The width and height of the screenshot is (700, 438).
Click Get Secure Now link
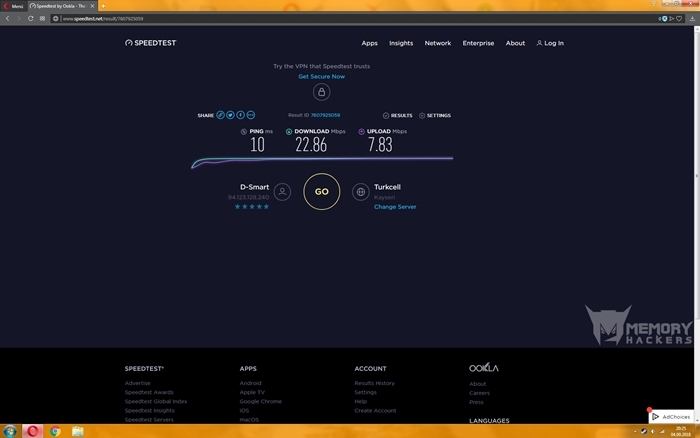pos(321,76)
